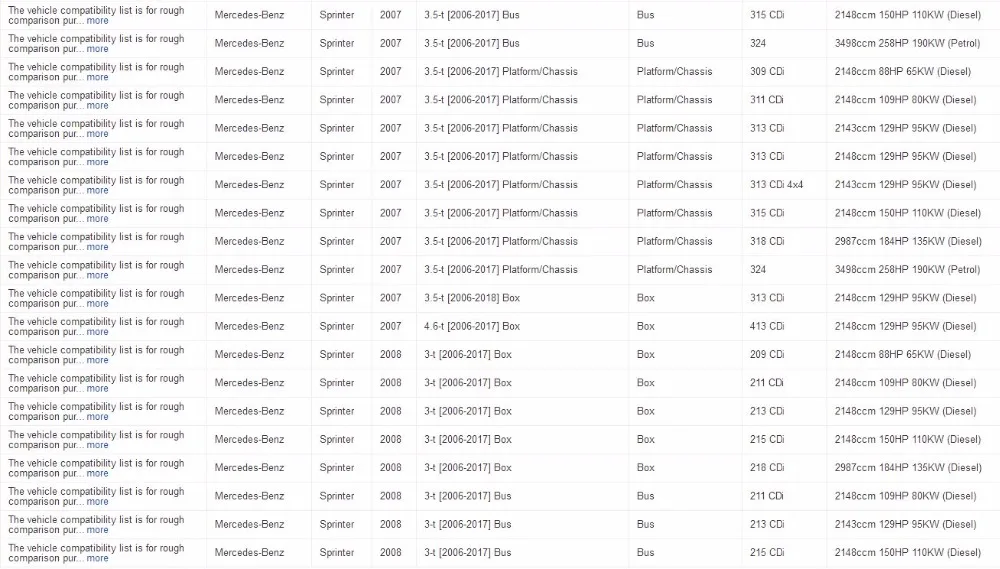Click 'Platform/Chassis' type cell in the 311 CDi row

coord(674,100)
